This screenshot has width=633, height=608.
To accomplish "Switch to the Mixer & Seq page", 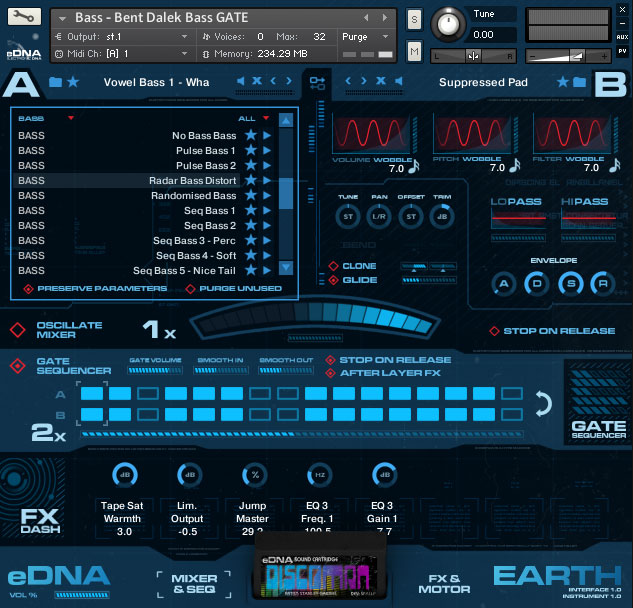I will coord(193,583).
